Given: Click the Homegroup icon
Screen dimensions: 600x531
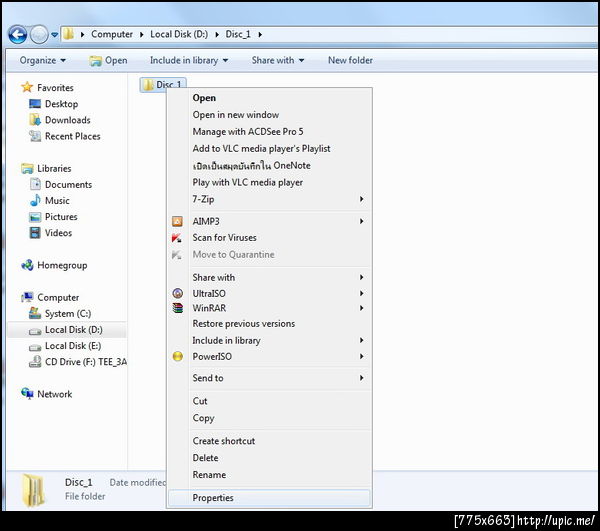Looking at the screenshot, I should point(27,265).
